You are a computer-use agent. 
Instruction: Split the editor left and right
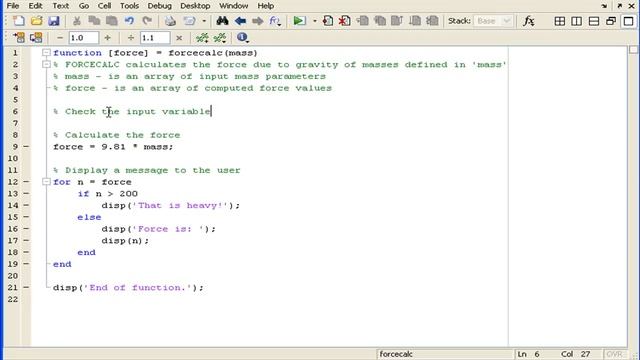pyautogui.click(x=577, y=21)
